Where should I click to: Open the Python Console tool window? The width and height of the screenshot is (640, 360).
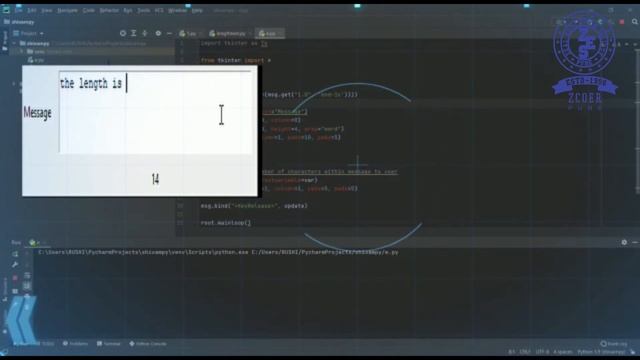tap(148, 344)
